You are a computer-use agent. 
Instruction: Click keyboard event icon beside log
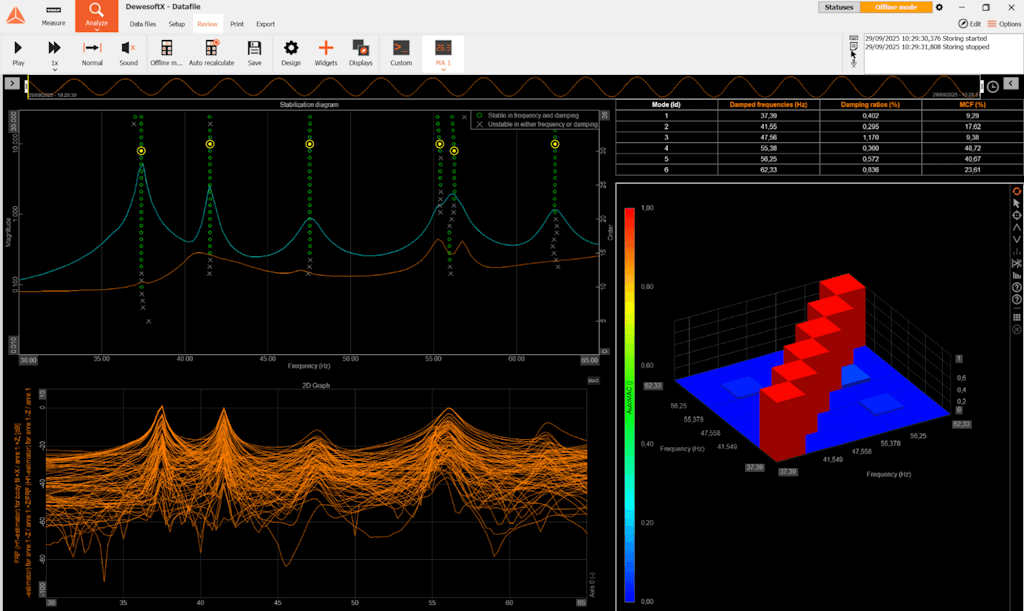coord(854,38)
